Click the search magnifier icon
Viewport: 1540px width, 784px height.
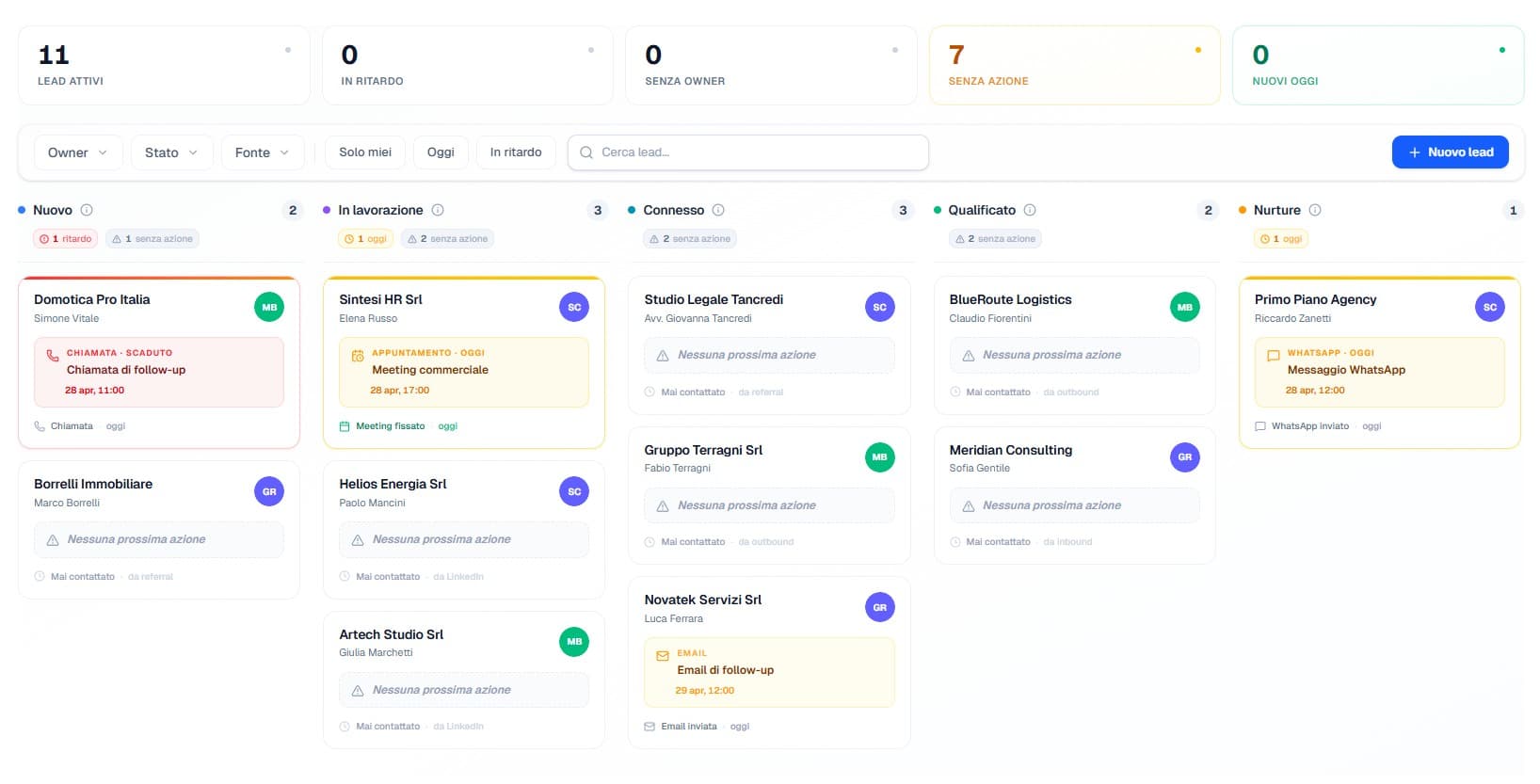point(586,152)
